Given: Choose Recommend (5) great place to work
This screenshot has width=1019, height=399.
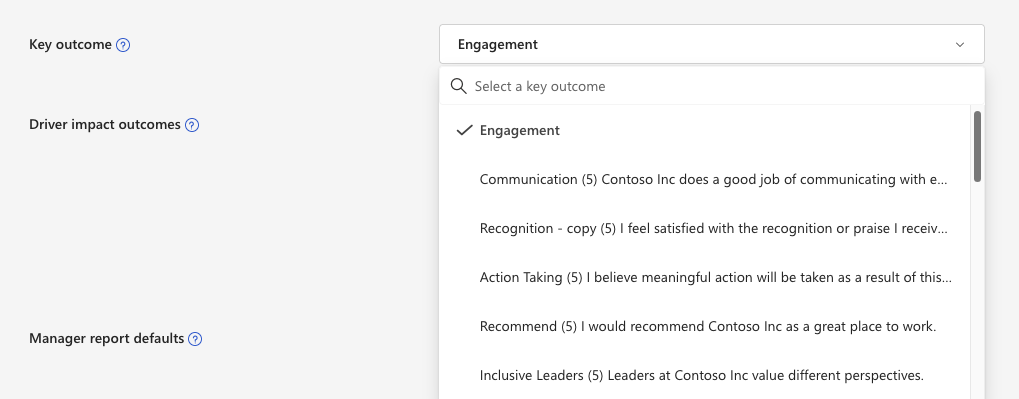Looking at the screenshot, I should coord(705,326).
